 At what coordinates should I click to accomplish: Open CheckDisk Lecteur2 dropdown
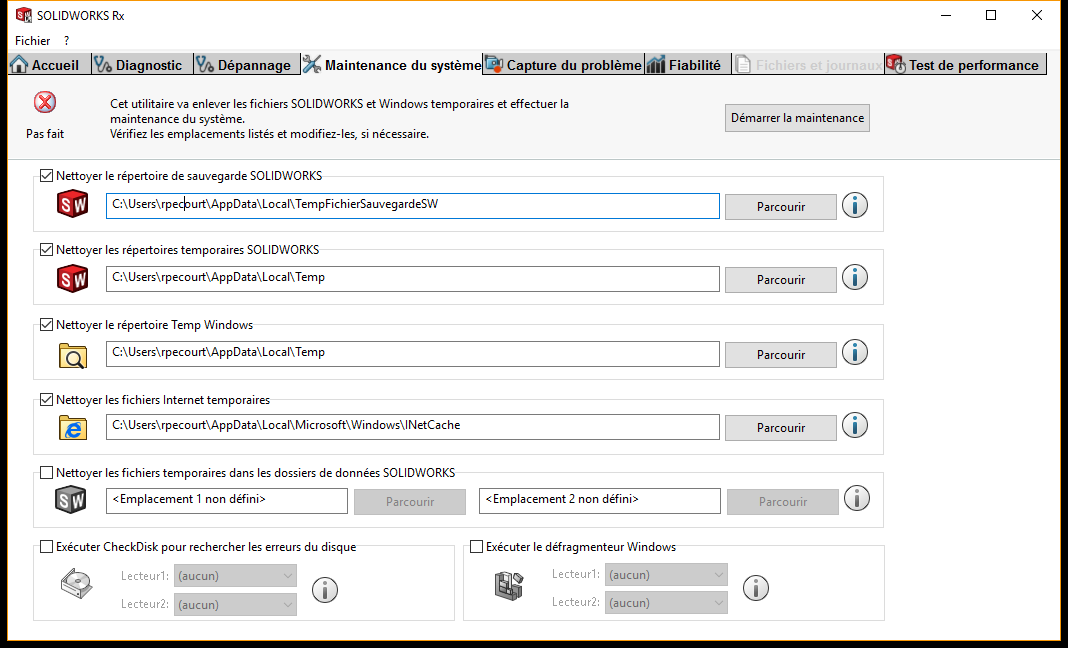(x=235, y=604)
